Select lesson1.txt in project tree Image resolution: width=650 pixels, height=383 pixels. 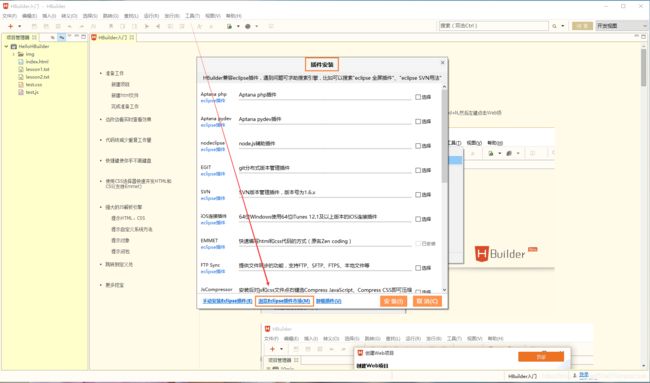(37, 69)
